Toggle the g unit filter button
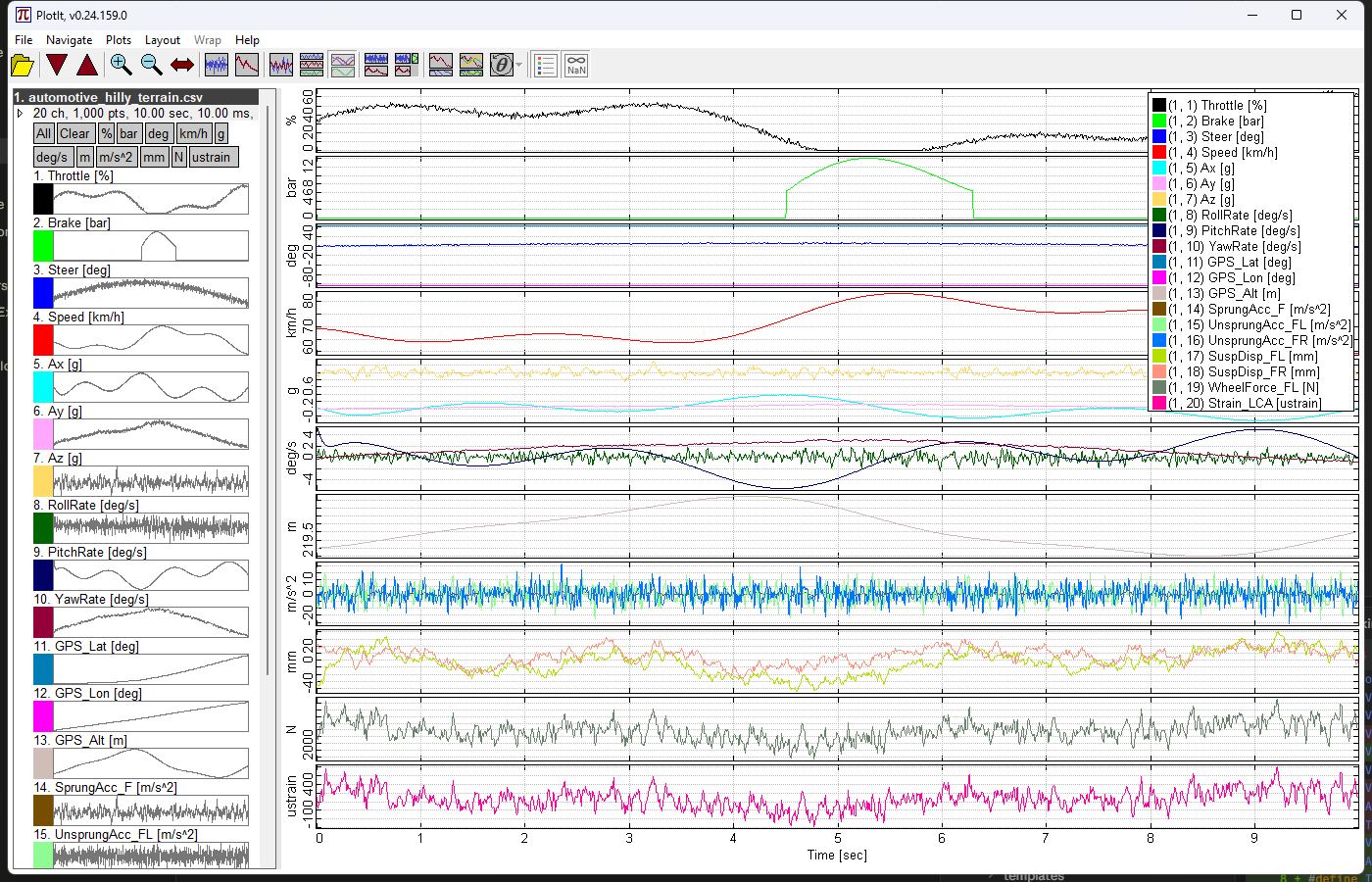The image size is (1372, 882). click(x=221, y=133)
